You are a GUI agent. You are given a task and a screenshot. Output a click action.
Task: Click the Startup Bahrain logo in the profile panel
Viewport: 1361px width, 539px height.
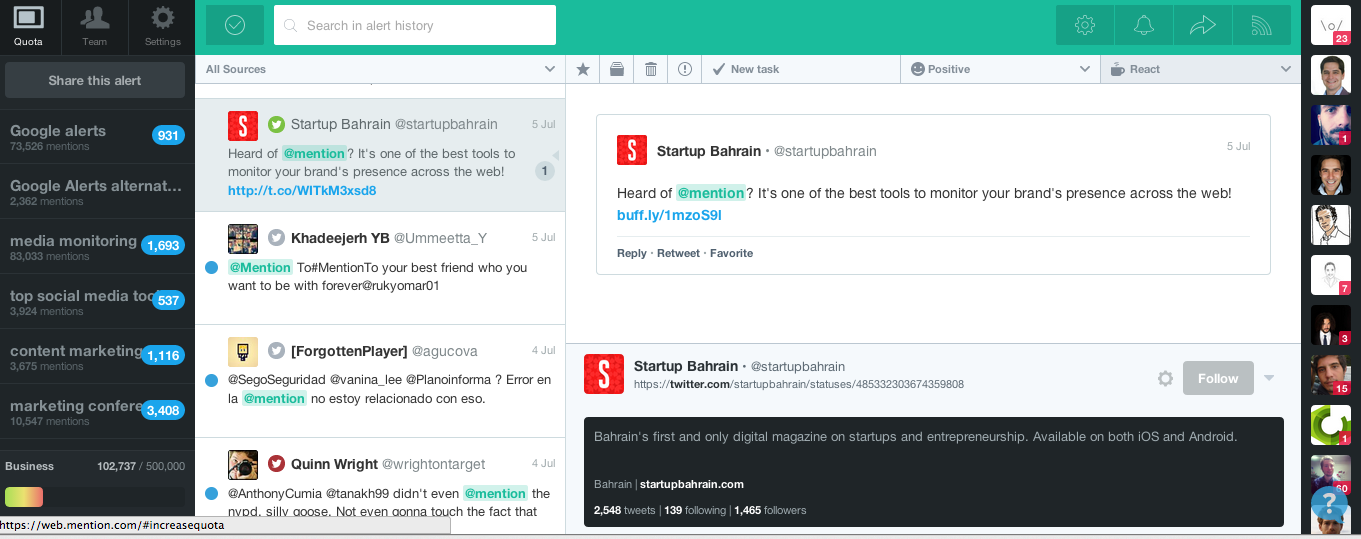pos(604,374)
